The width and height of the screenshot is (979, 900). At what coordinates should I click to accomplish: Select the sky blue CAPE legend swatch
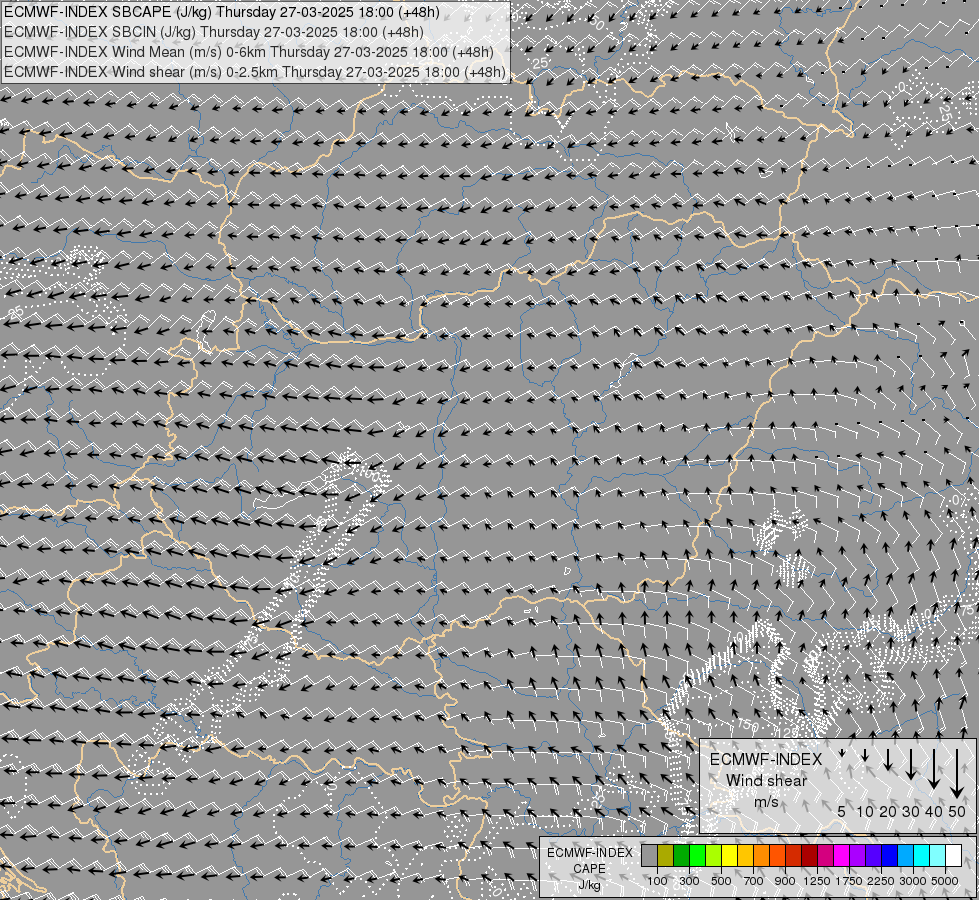point(905,855)
